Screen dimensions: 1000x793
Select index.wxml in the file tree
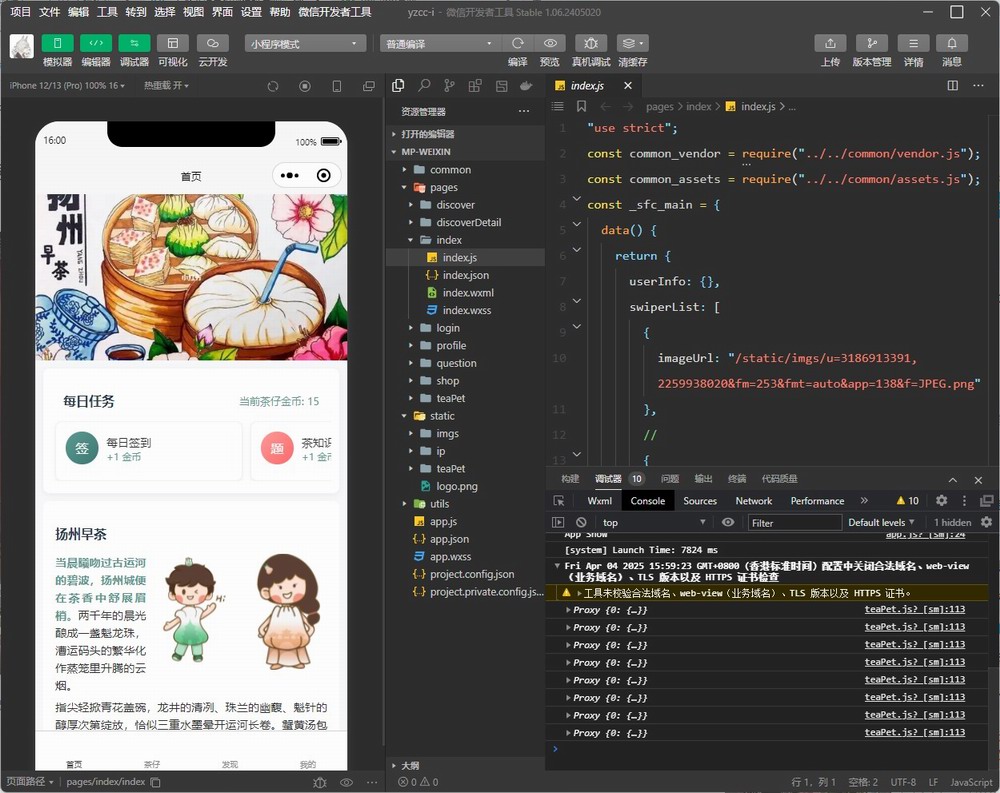coord(468,293)
